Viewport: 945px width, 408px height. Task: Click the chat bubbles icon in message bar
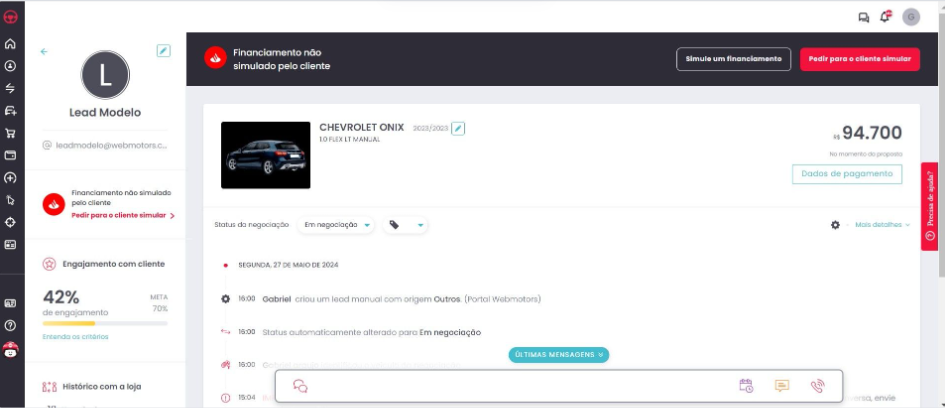(300, 386)
